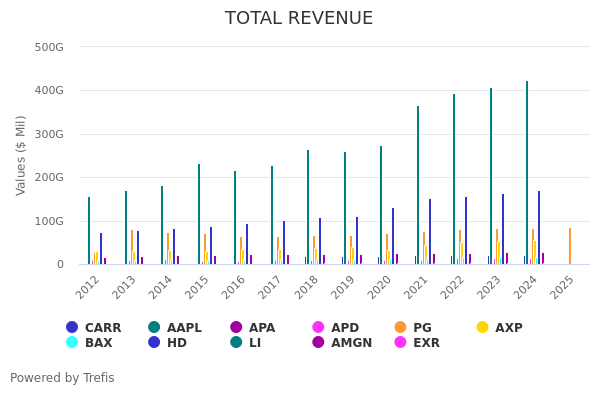The height and width of the screenshot is (400, 600).
Task: Click the cyan BAX legend marker
Action: tap(72, 343)
